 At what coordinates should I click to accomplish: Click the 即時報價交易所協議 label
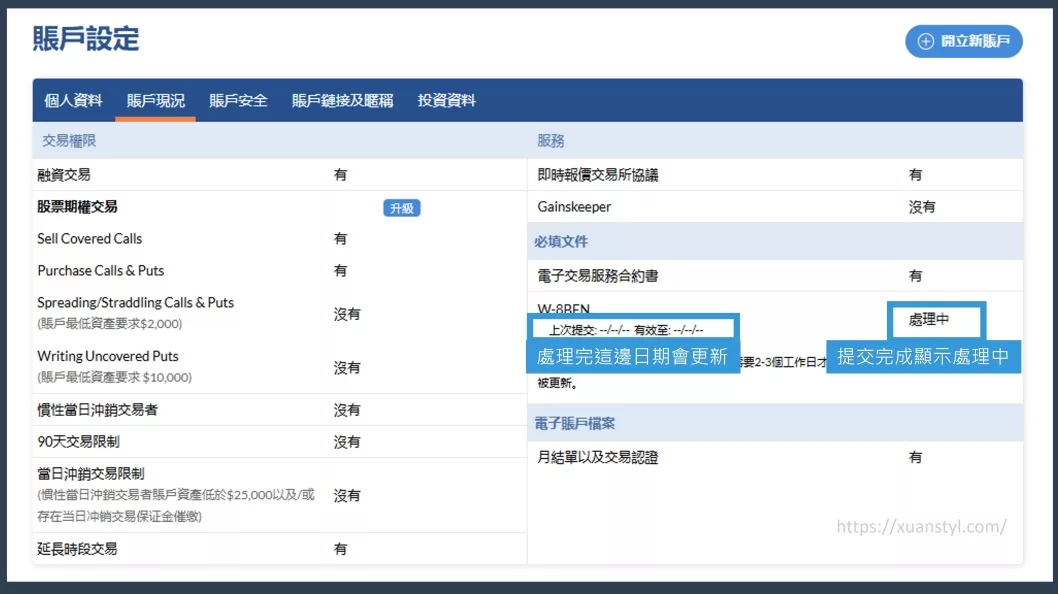pyautogui.click(x=598, y=175)
